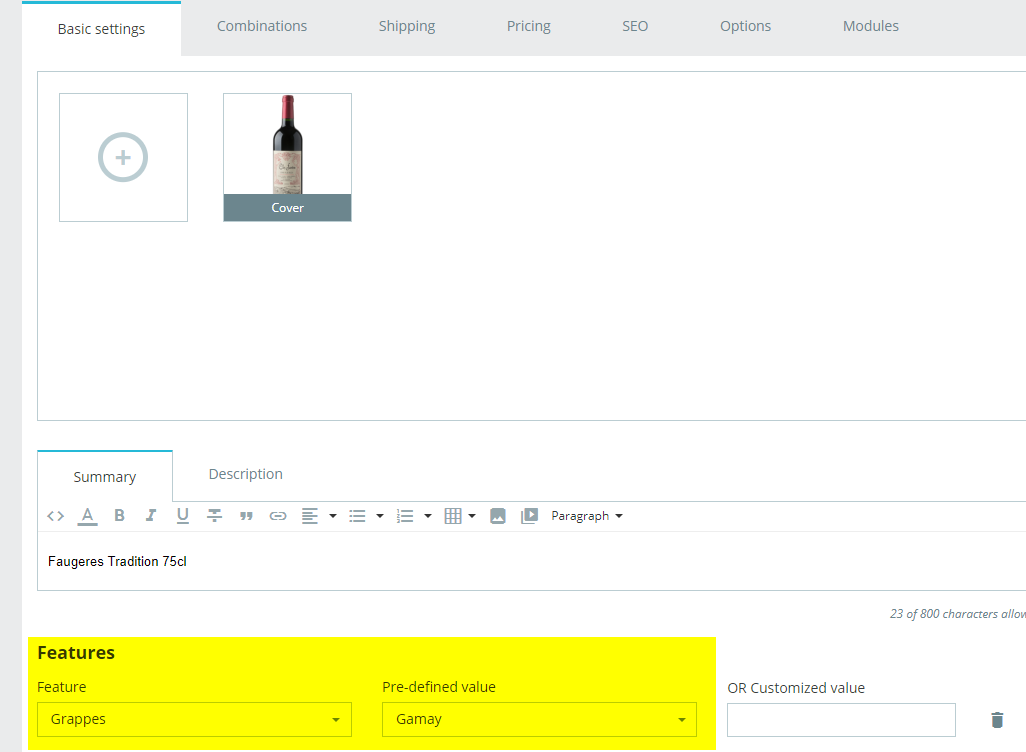Open the Options tab
This screenshot has height=752, width=1026.
point(745,26)
